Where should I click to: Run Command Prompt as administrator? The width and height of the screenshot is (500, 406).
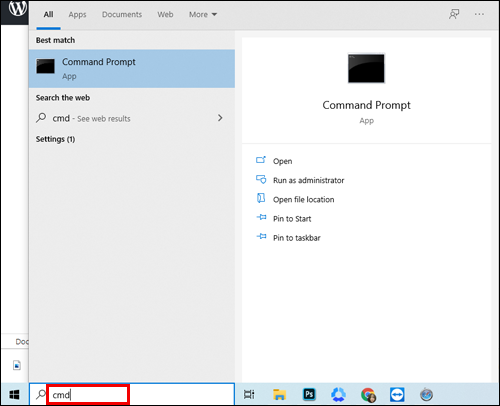point(308,180)
